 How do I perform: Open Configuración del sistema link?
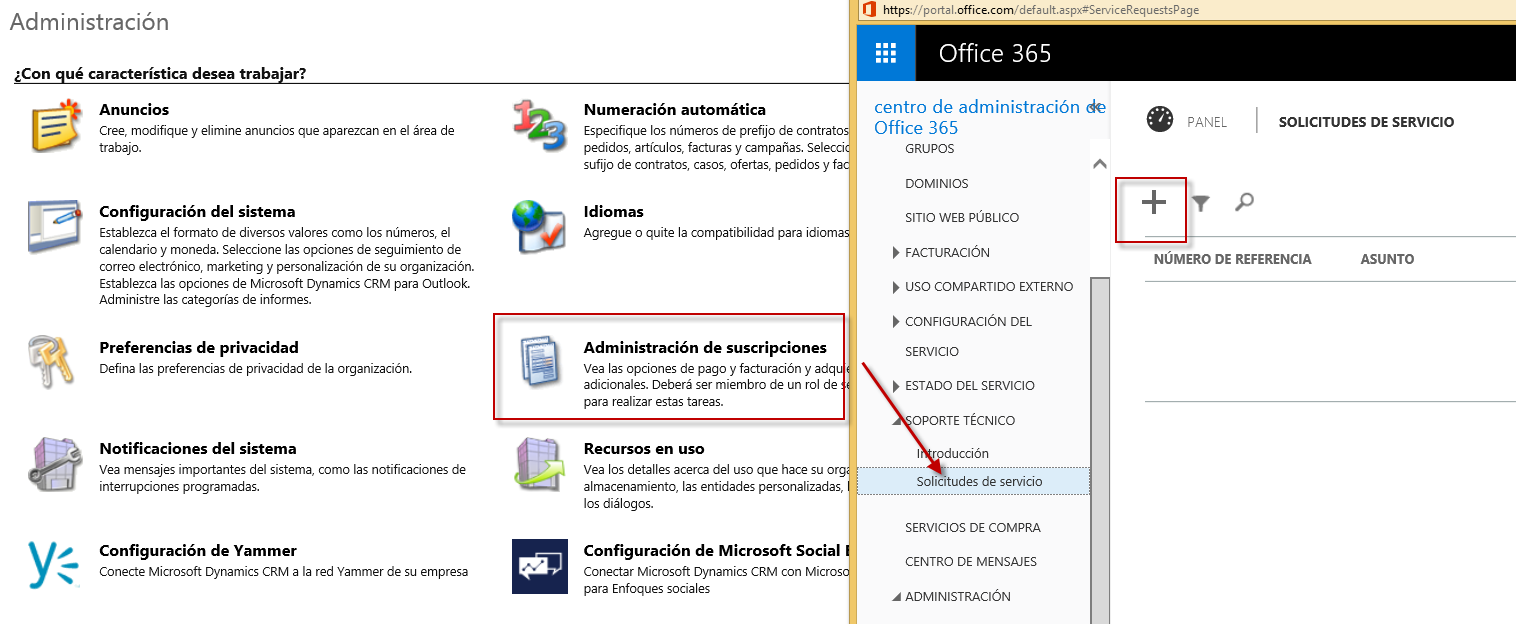point(197,212)
